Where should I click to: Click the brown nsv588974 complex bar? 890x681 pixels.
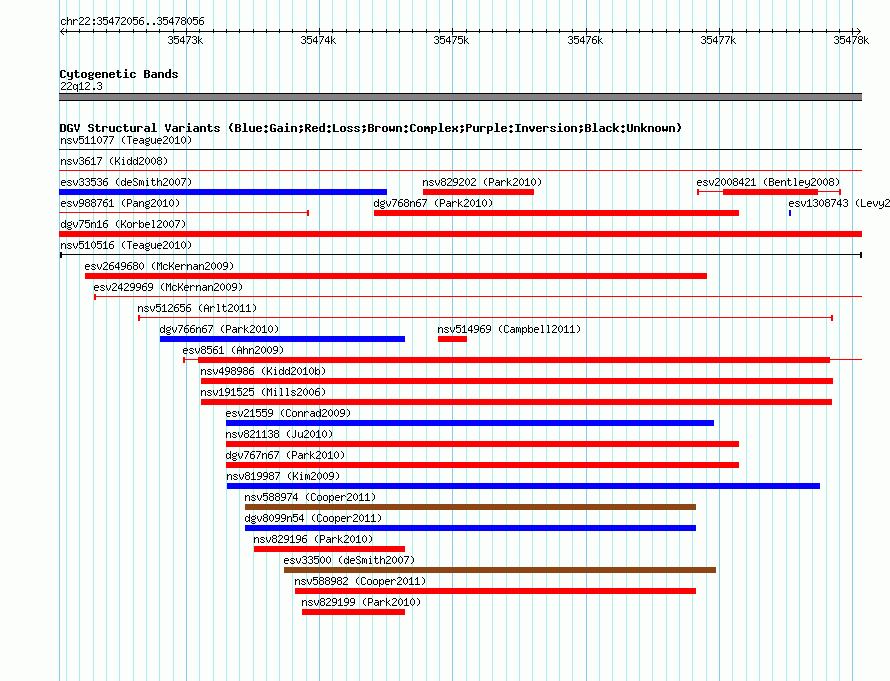471,507
